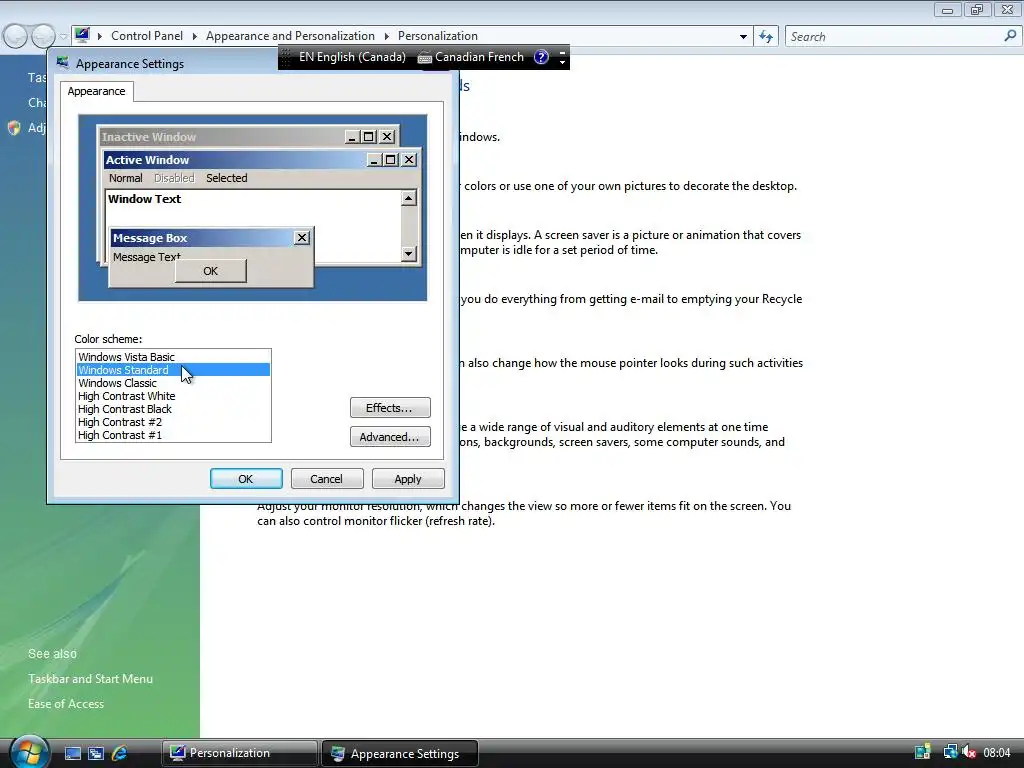Click the network tray icon
The height and width of the screenshot is (768, 1024).
tap(950, 752)
